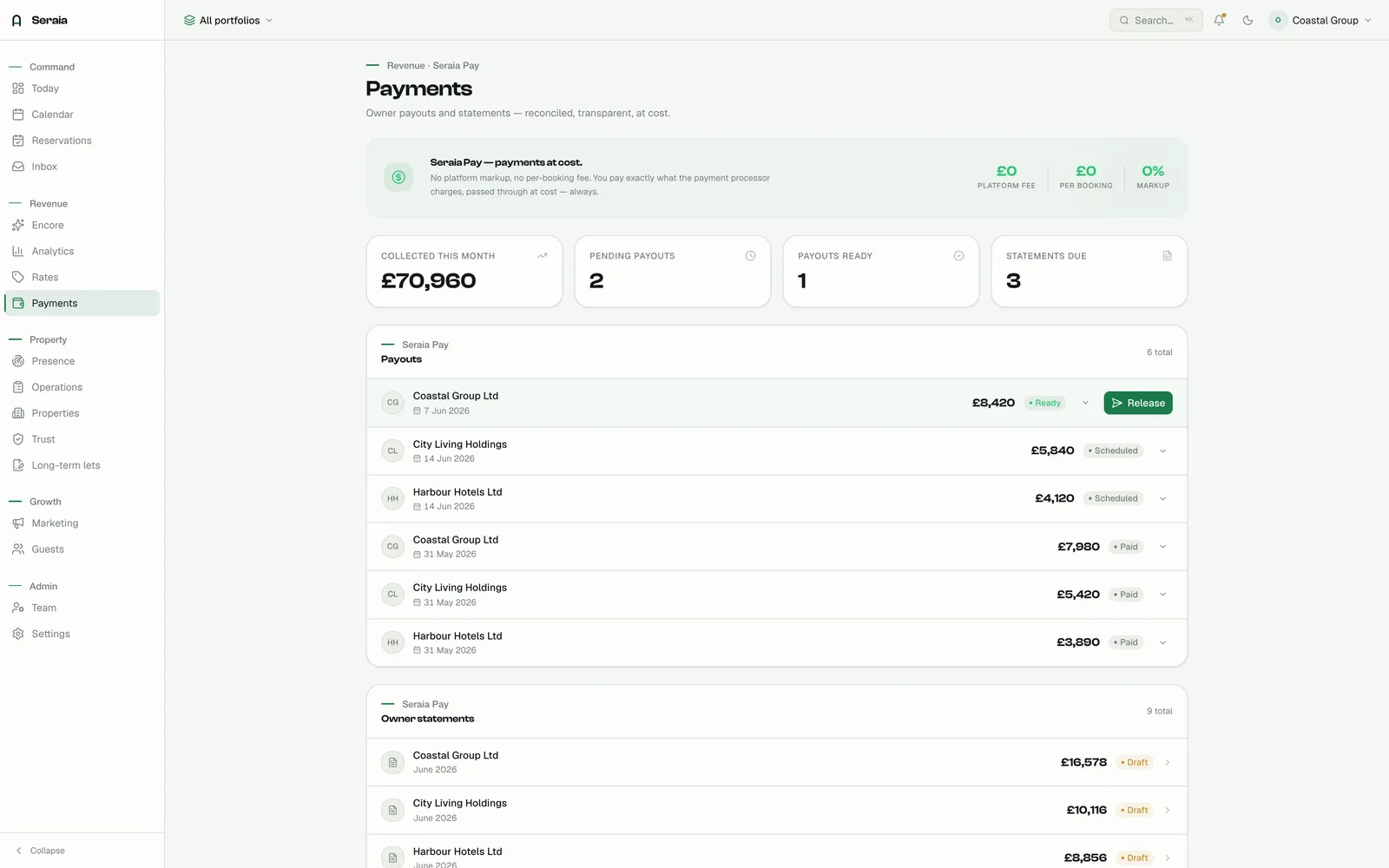
Task: Click the £70,960 collected amount
Action: click(x=429, y=281)
